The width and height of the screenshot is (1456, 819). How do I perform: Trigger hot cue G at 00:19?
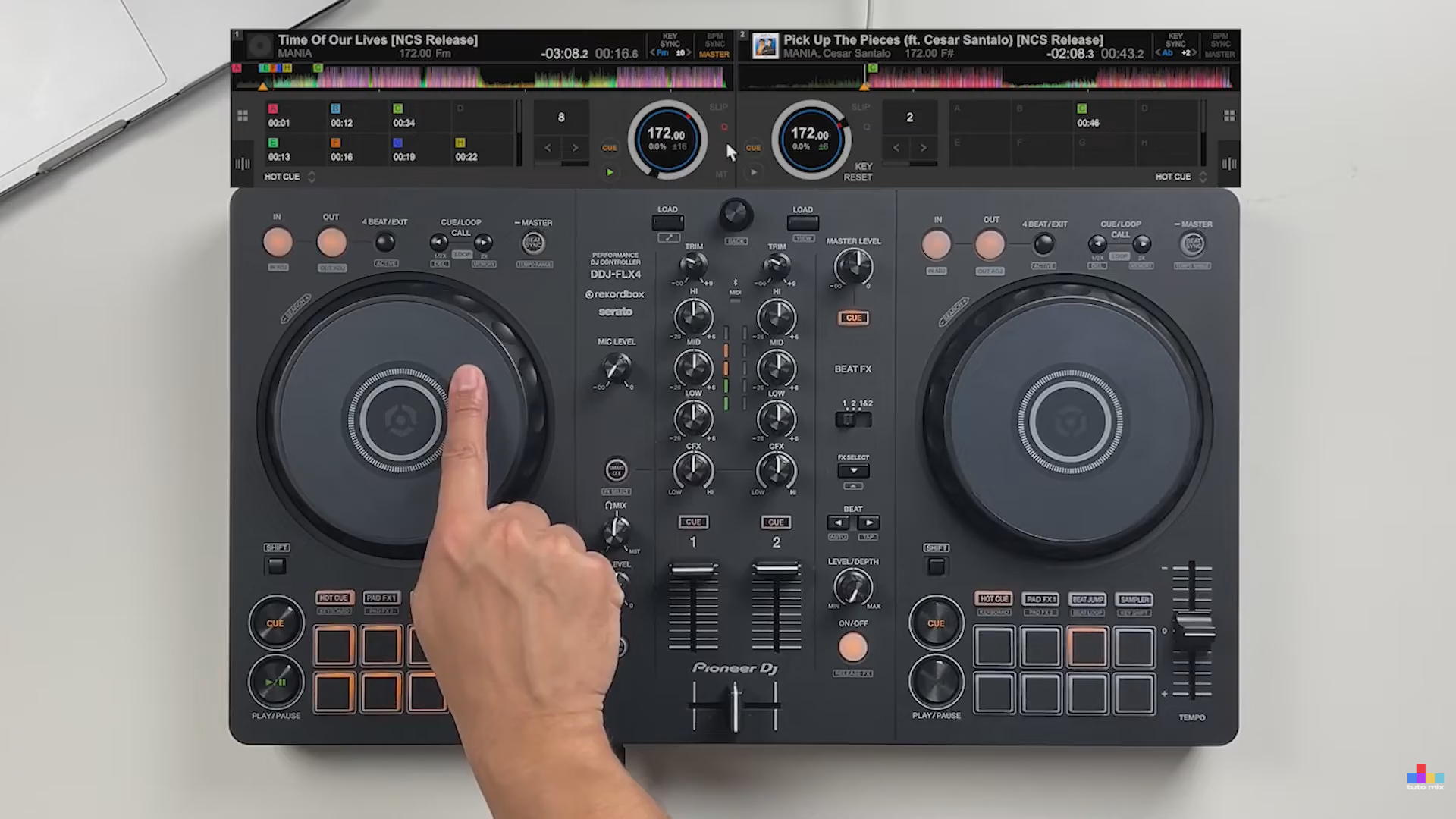click(420, 150)
